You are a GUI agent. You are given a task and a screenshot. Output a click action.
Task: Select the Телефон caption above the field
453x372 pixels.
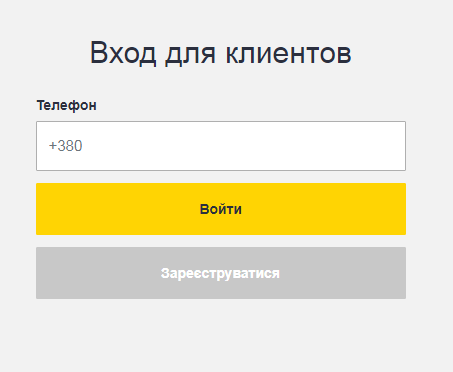[67, 105]
